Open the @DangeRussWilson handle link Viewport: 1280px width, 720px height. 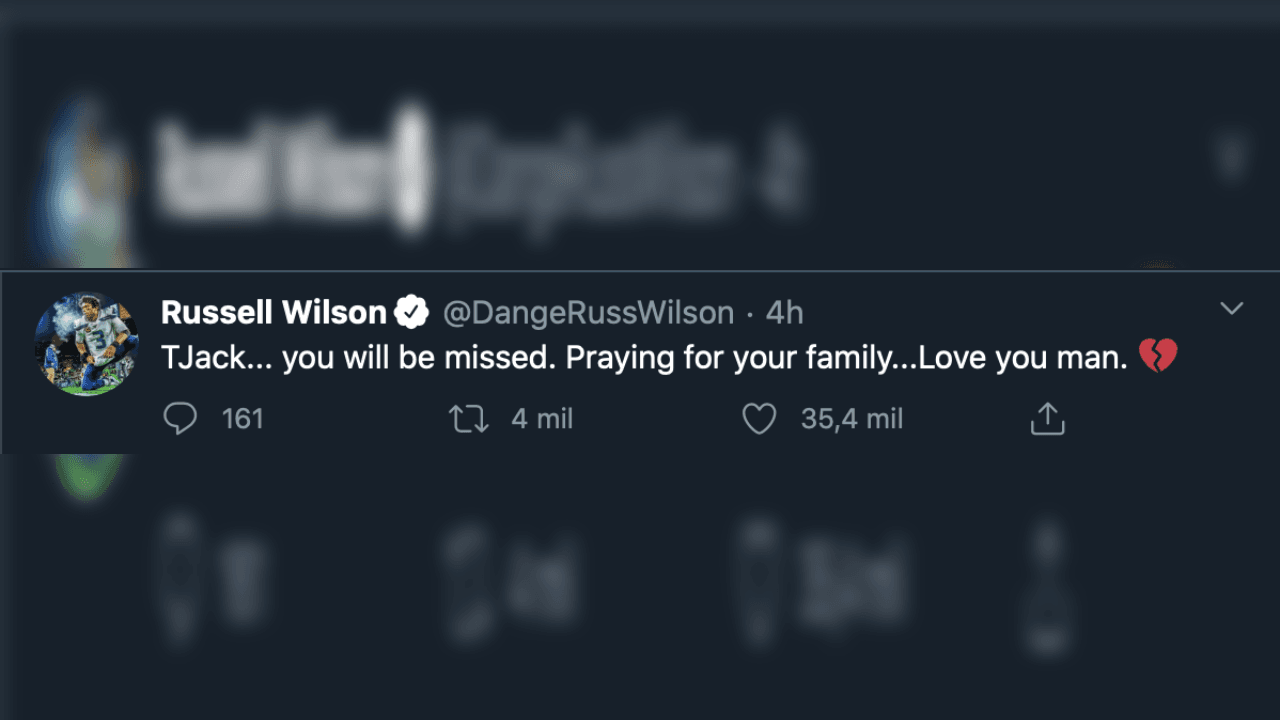click(x=588, y=313)
